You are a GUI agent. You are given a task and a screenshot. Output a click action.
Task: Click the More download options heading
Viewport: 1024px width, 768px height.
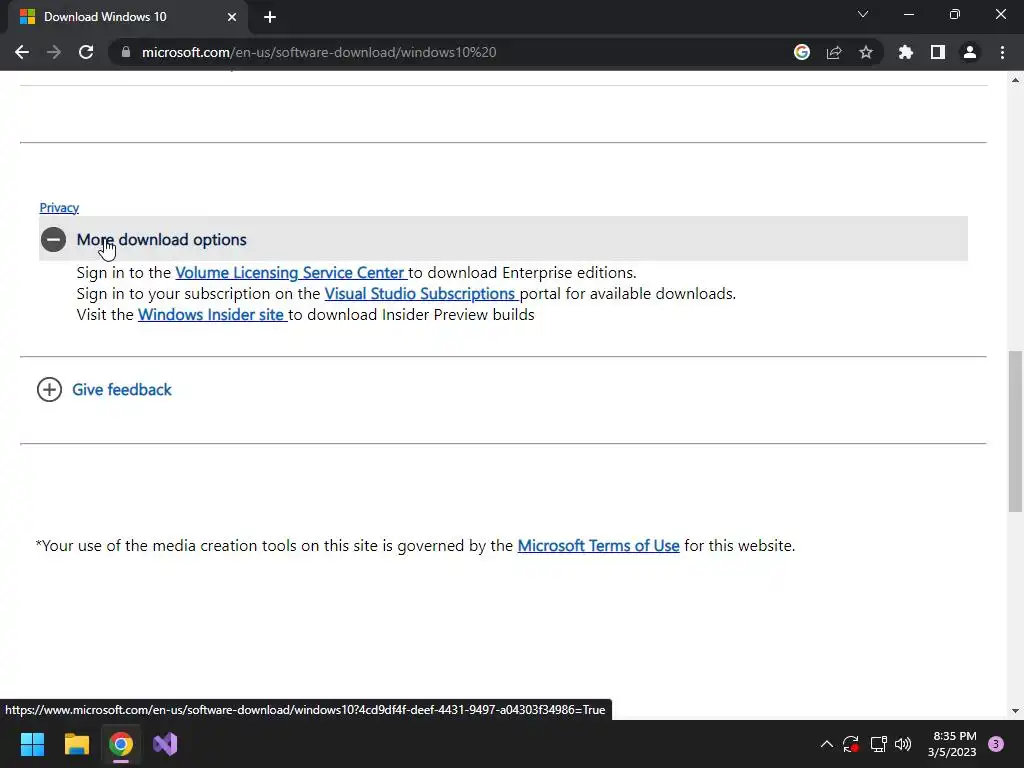click(x=161, y=240)
